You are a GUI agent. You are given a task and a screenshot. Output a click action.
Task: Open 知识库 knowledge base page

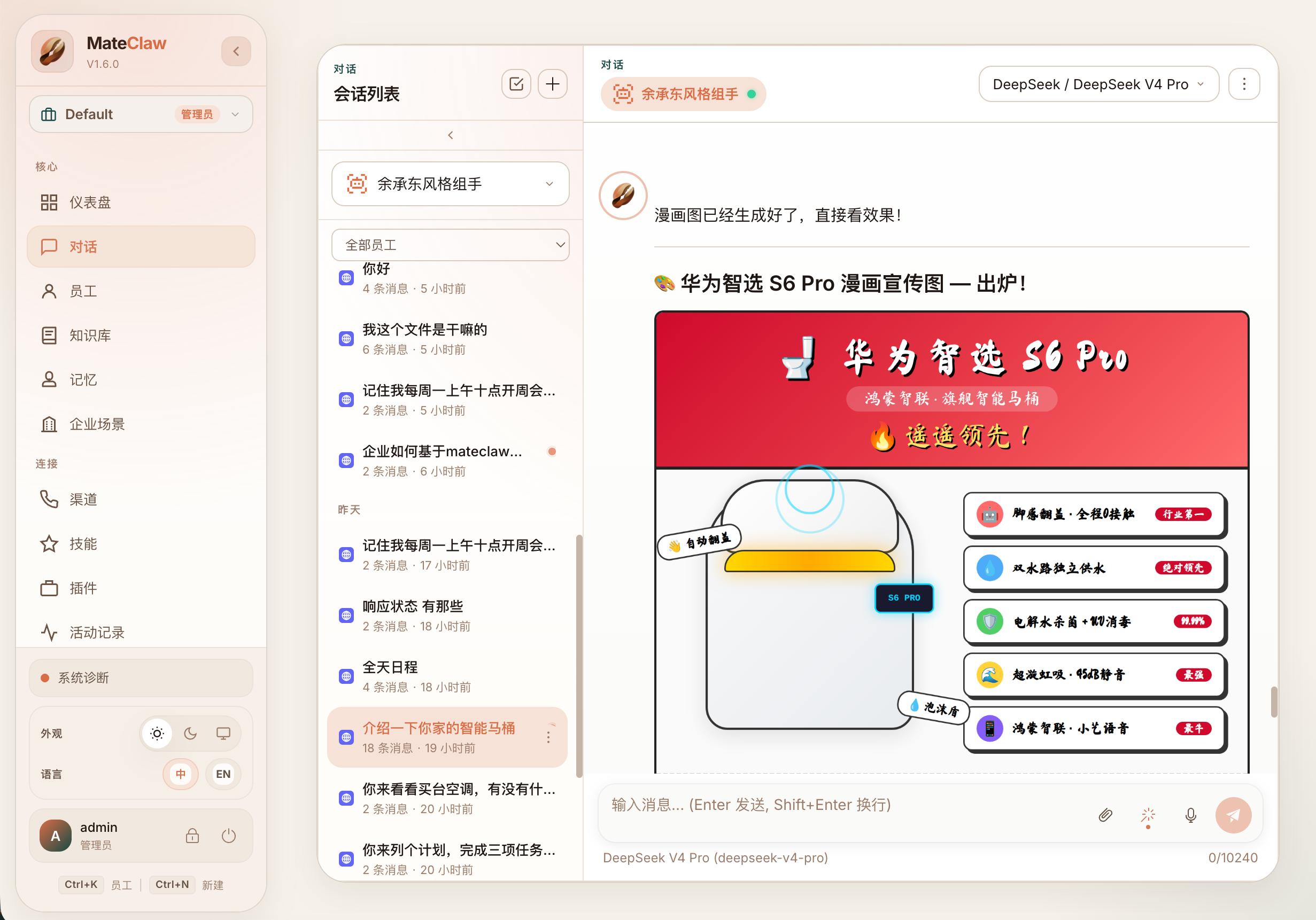141,335
